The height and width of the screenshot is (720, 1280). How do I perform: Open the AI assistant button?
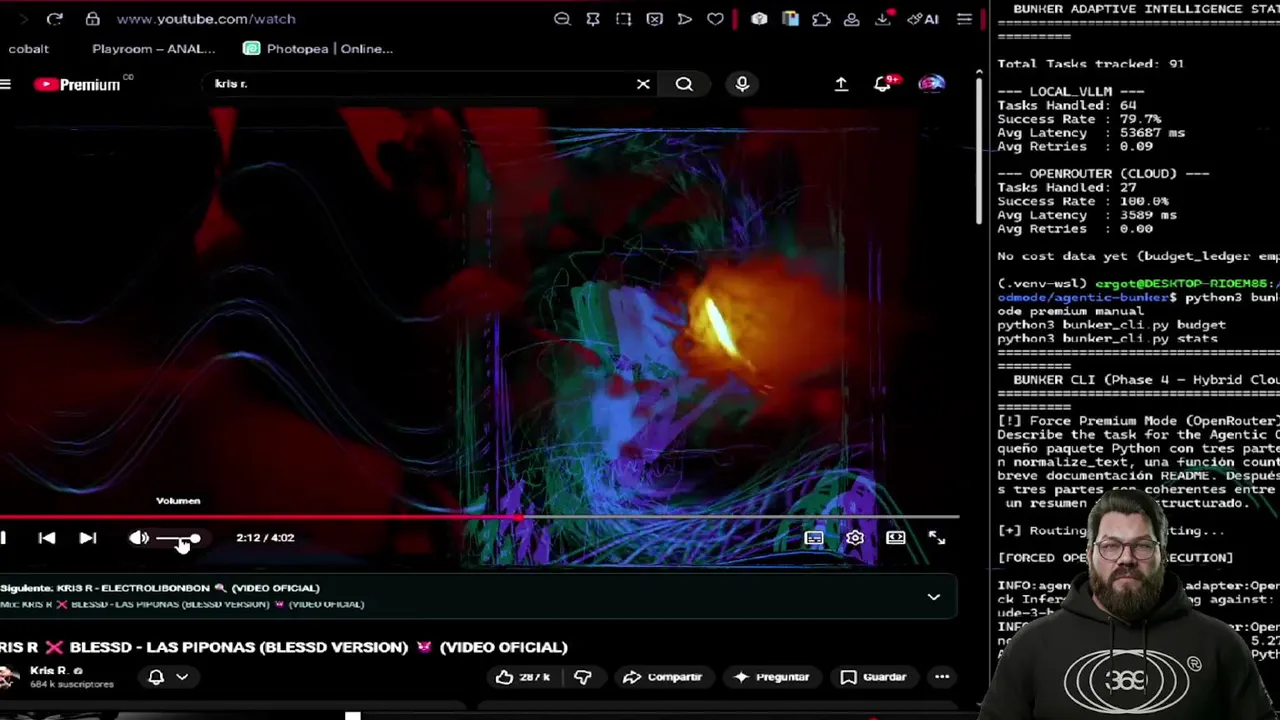click(x=922, y=18)
